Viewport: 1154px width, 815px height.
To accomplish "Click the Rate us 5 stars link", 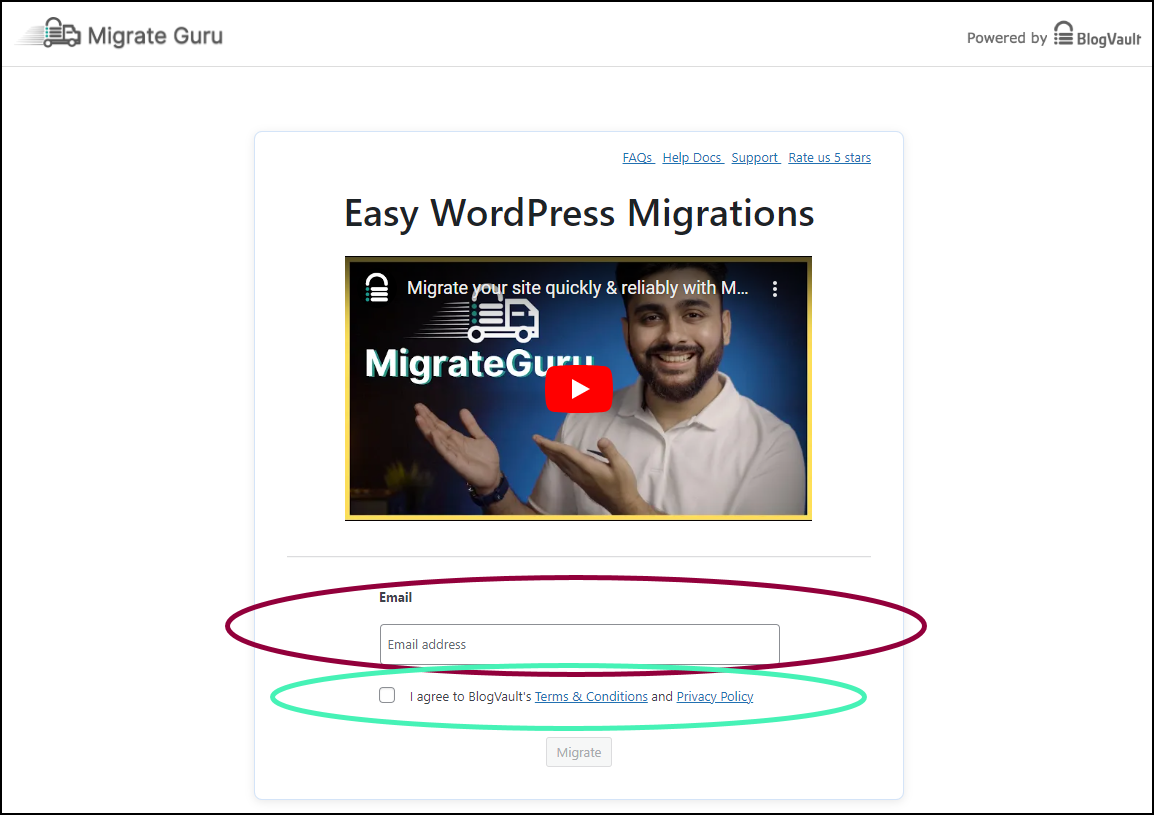I will [829, 157].
